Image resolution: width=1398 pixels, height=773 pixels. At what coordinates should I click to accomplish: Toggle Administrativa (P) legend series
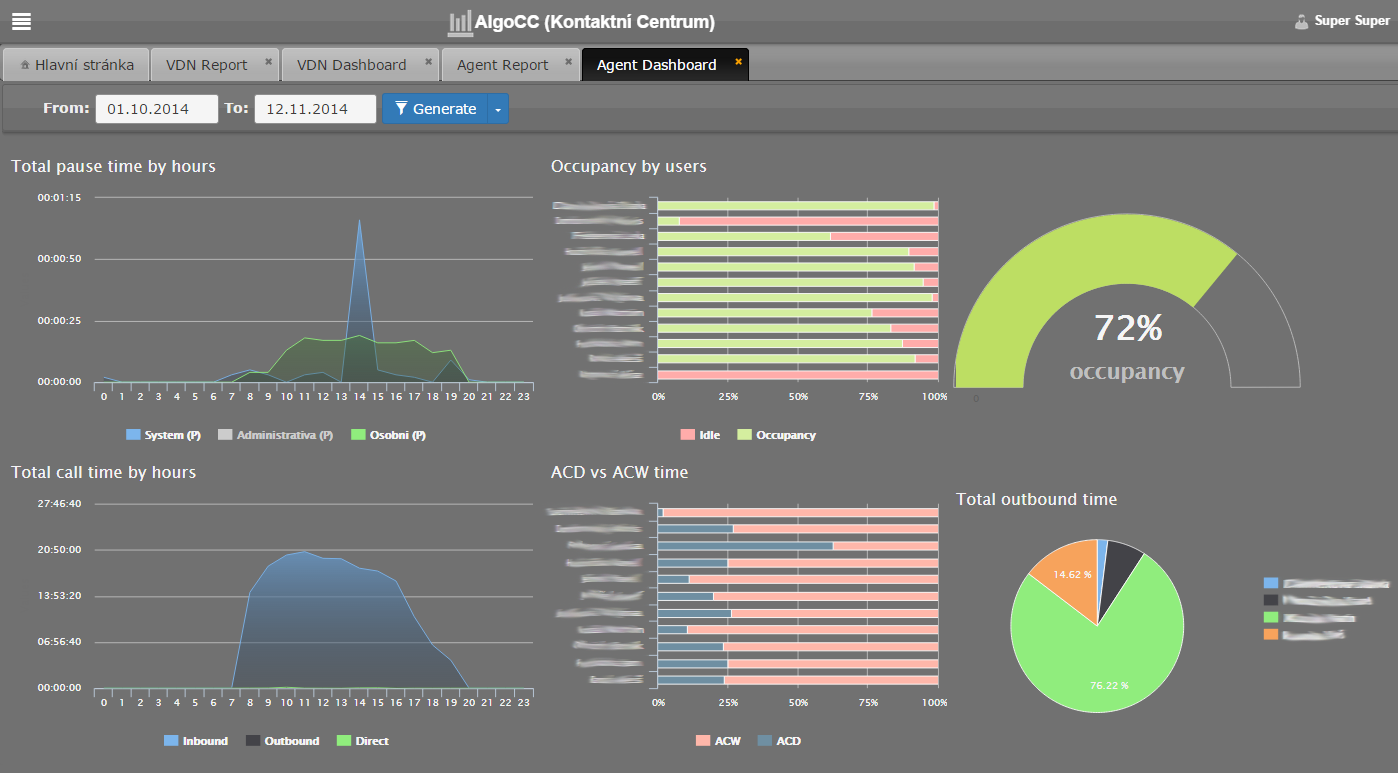click(x=275, y=435)
